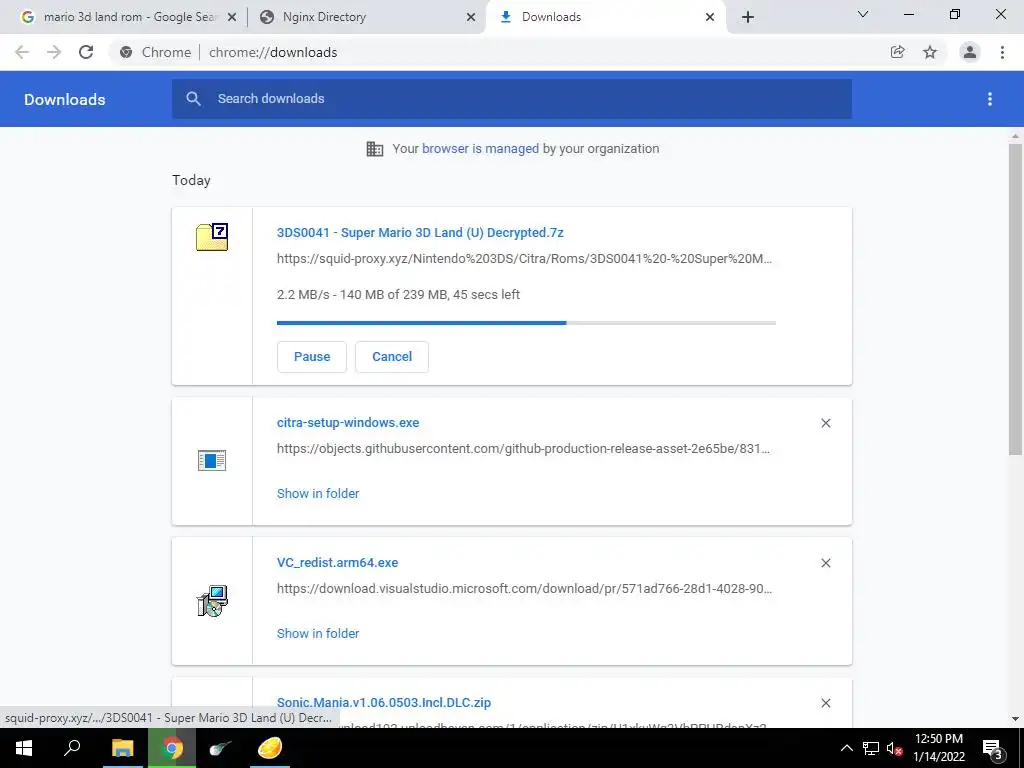
Task: Open the Sonic.Mania.v1.06.0503.Incl.DLC.zip link
Action: pyautogui.click(x=384, y=703)
